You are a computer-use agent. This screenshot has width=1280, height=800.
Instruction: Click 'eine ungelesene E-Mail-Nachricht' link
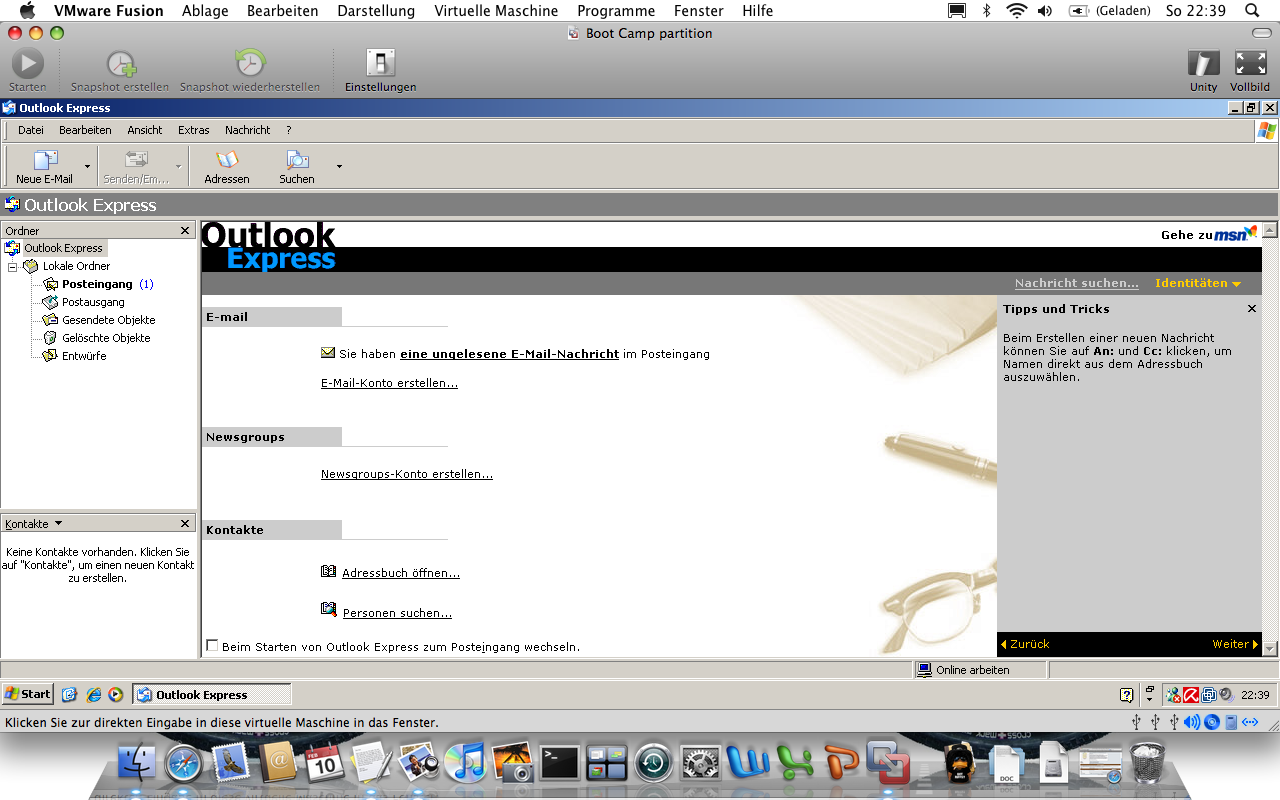pyautogui.click(x=509, y=354)
